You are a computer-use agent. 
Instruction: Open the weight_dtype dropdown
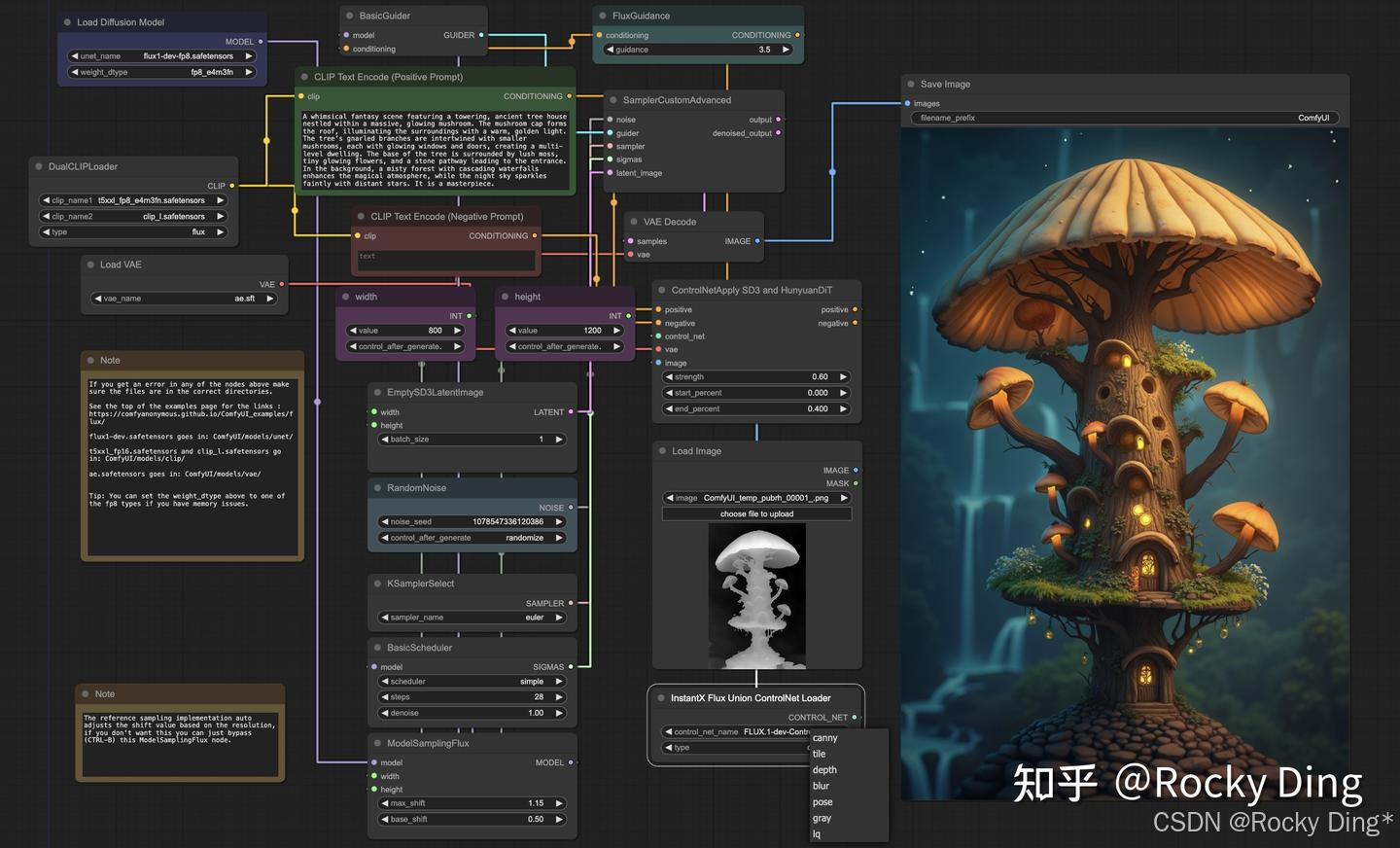(x=161, y=72)
